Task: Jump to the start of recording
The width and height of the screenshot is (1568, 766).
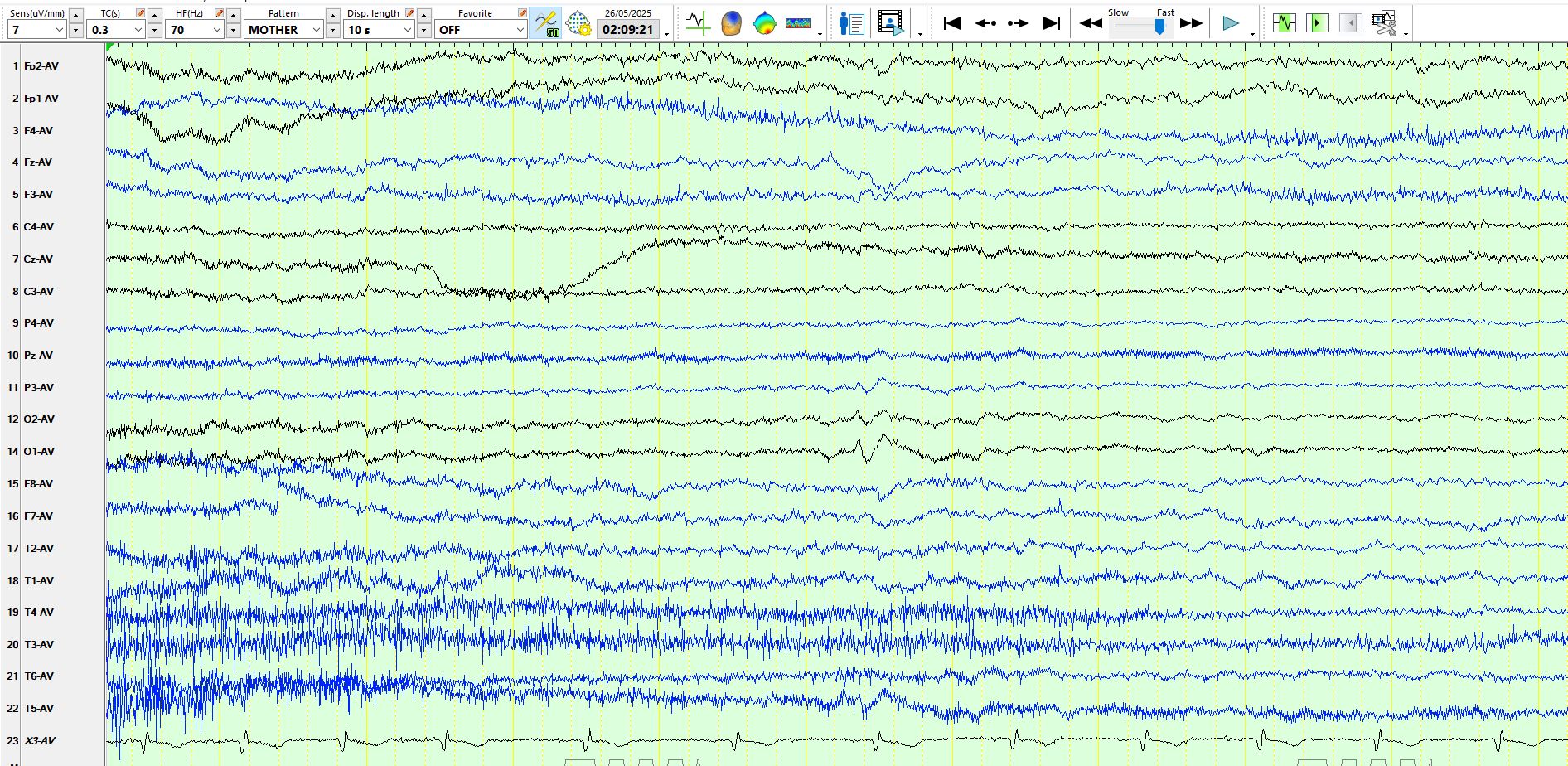Action: [x=951, y=23]
